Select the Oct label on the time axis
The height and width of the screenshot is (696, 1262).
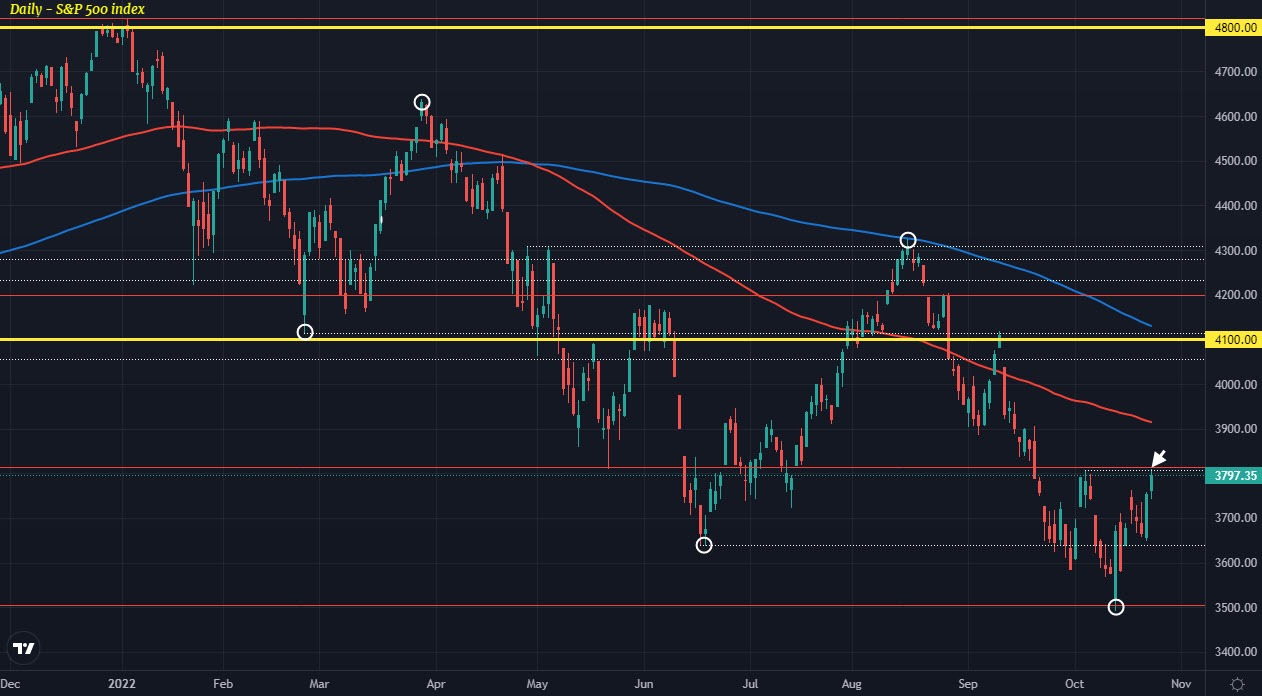(x=1073, y=684)
